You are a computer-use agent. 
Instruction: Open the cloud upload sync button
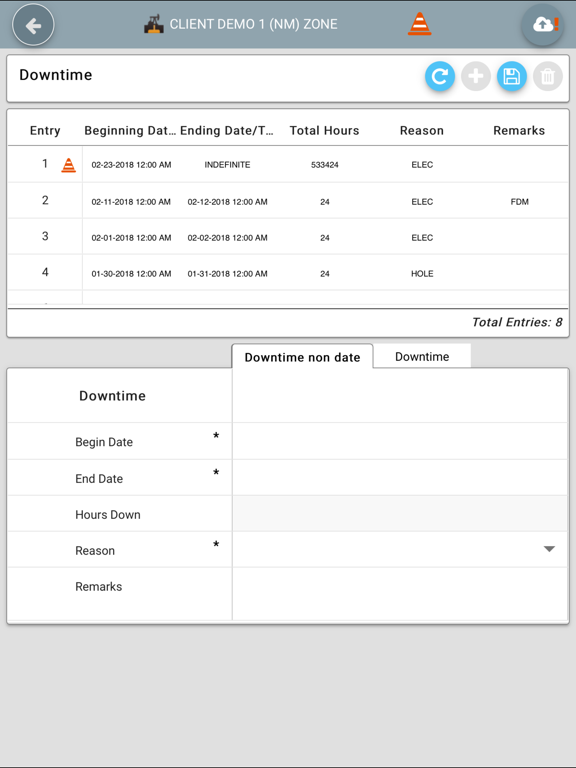[x=542, y=24]
